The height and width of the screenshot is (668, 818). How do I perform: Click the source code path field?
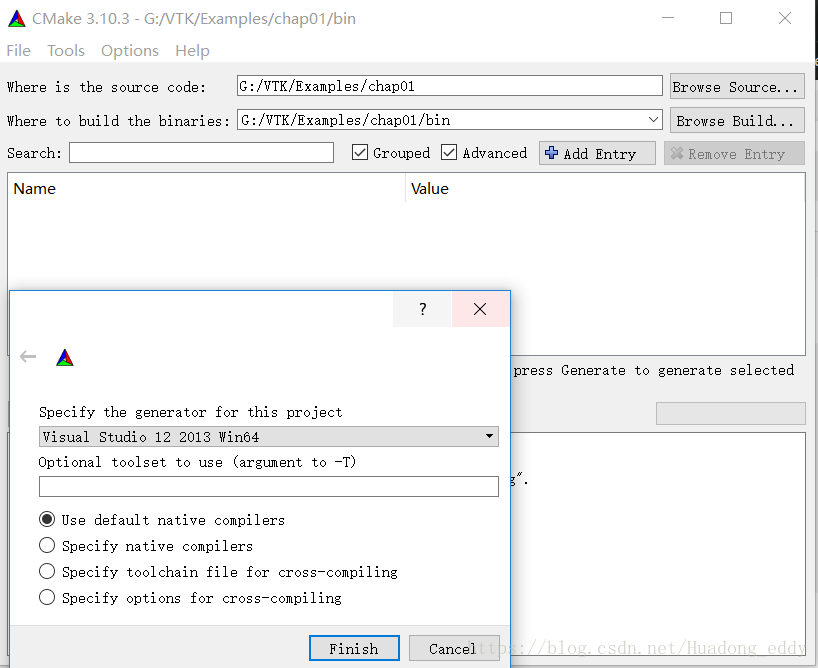(450, 86)
